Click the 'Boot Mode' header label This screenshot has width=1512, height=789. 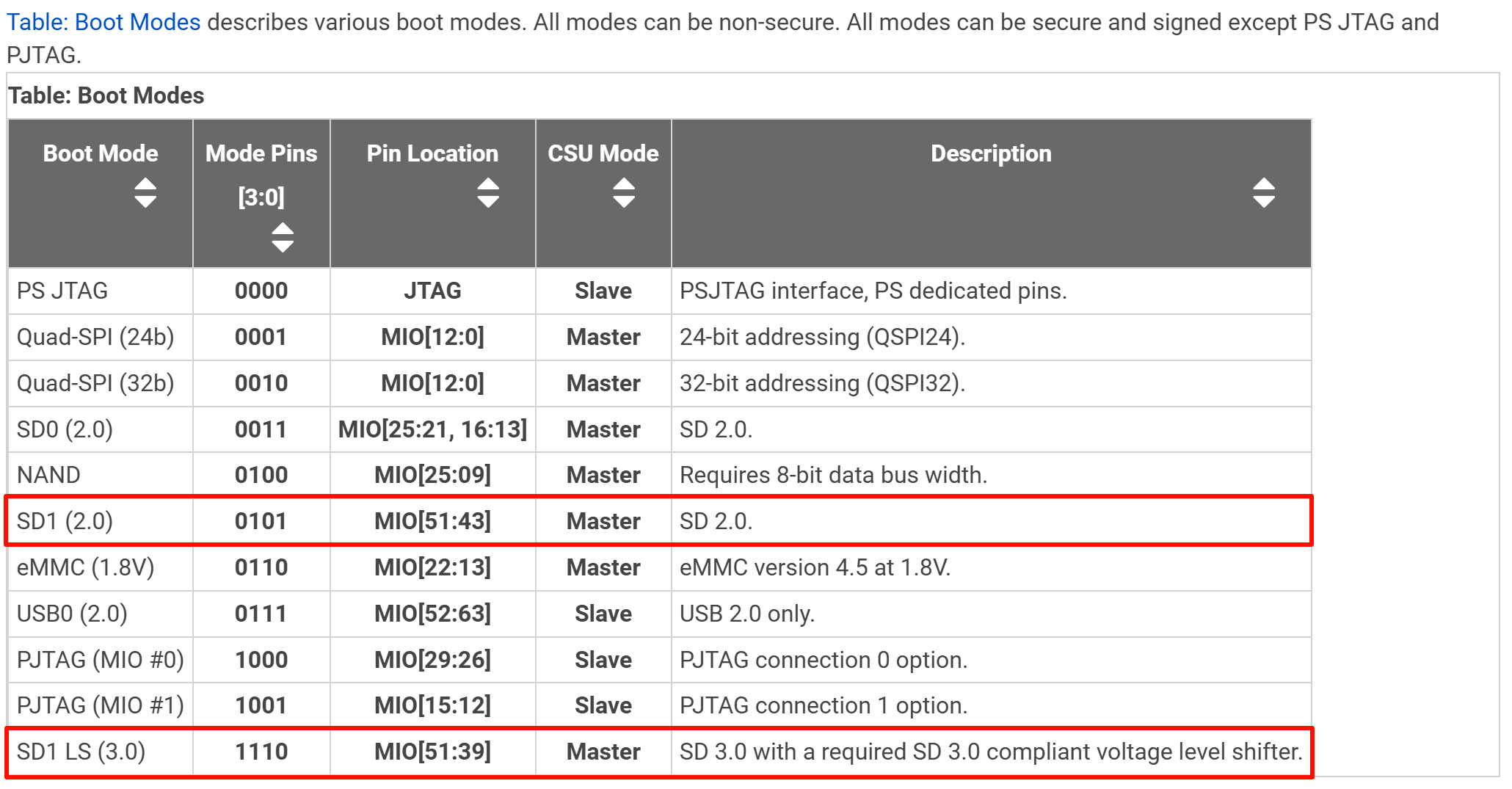coord(101,153)
